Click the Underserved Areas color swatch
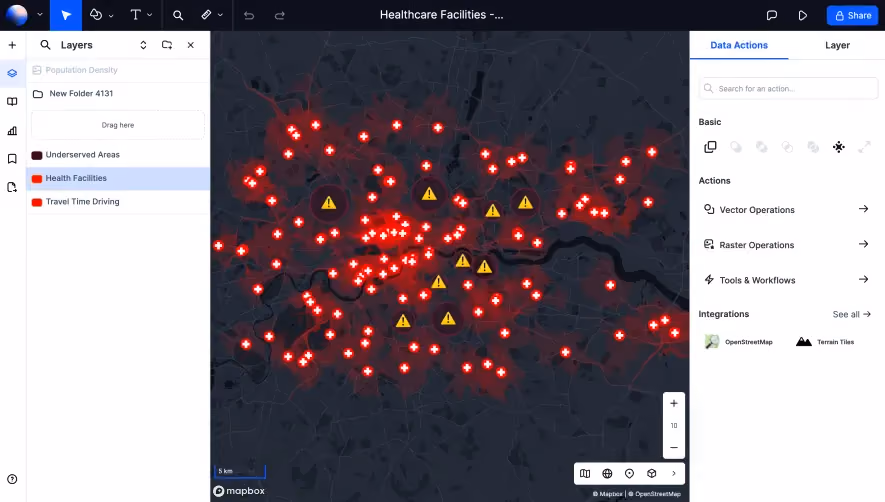 [x=37, y=155]
